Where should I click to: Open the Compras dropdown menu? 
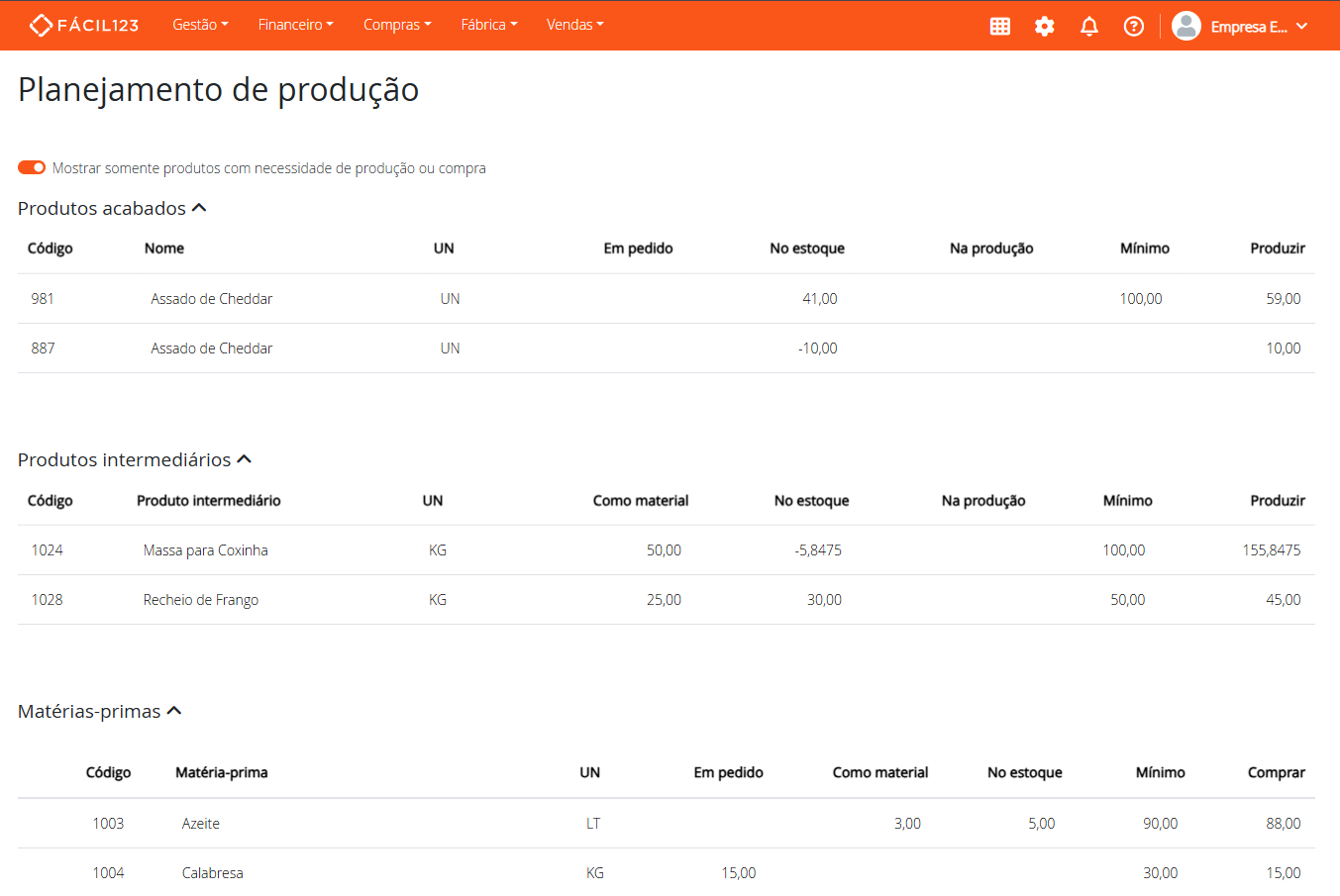(397, 25)
